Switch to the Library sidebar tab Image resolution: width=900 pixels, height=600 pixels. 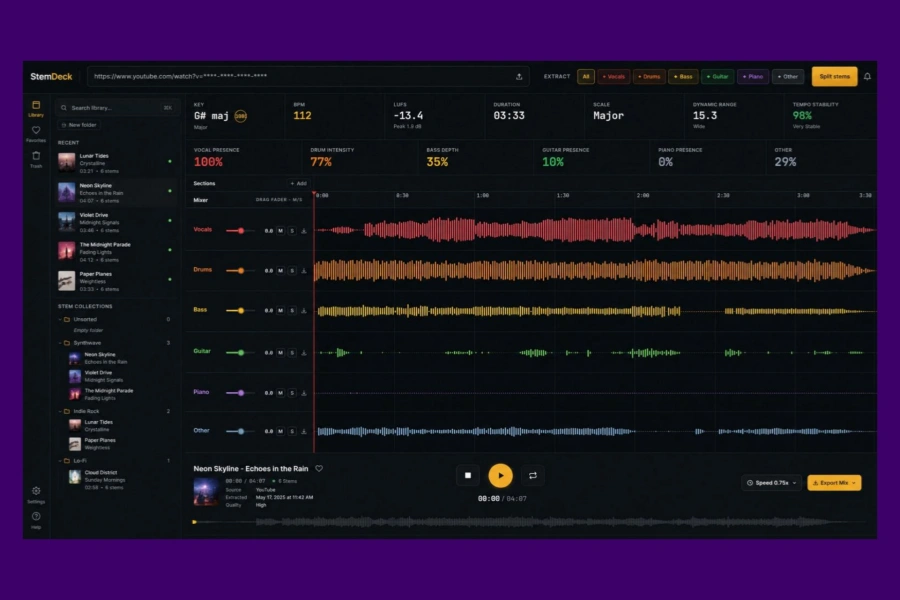(36, 108)
